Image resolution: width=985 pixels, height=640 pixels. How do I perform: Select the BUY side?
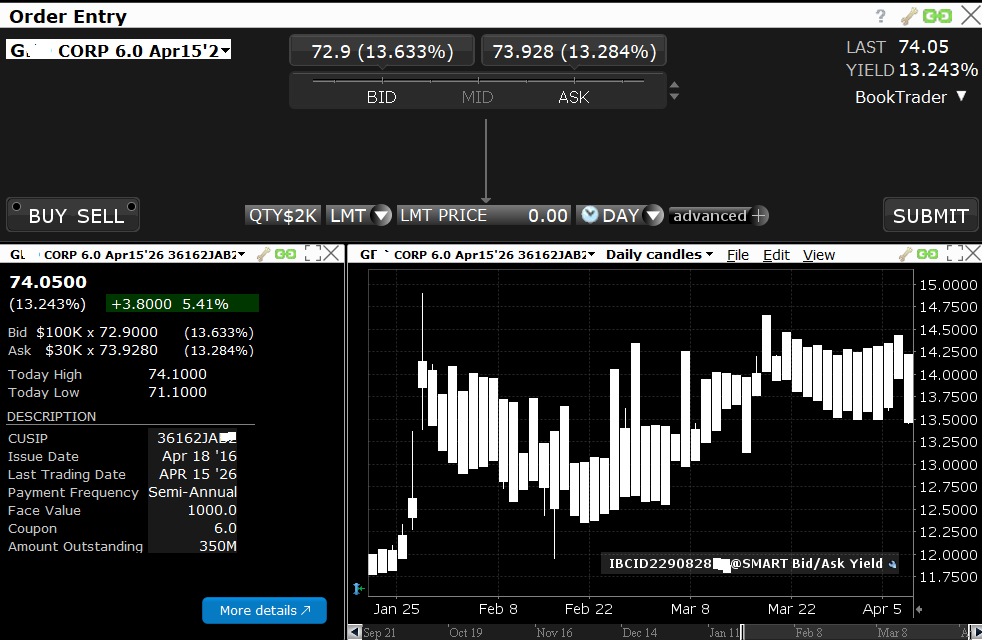[48, 216]
